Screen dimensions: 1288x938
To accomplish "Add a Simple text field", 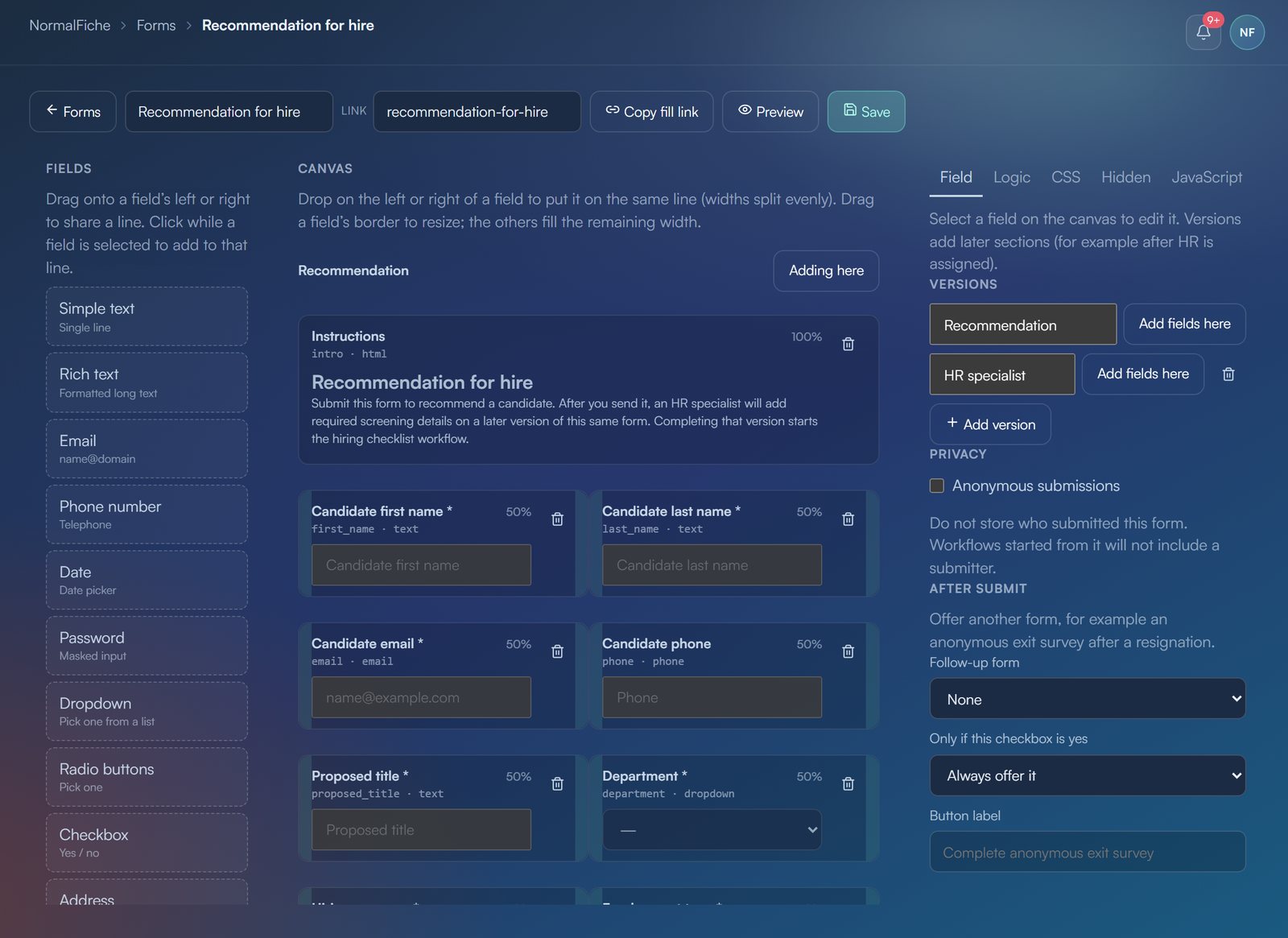I will [147, 316].
